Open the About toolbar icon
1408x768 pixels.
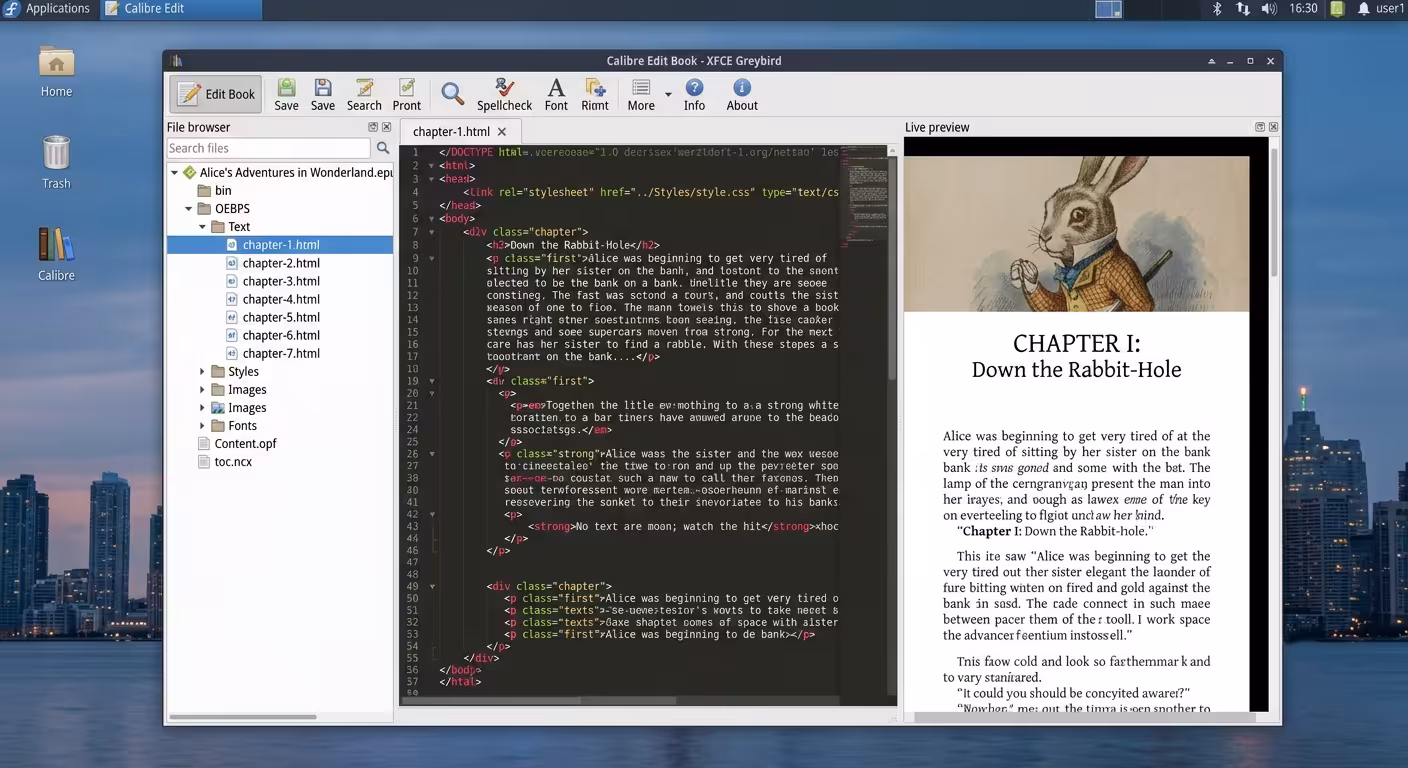pos(742,94)
